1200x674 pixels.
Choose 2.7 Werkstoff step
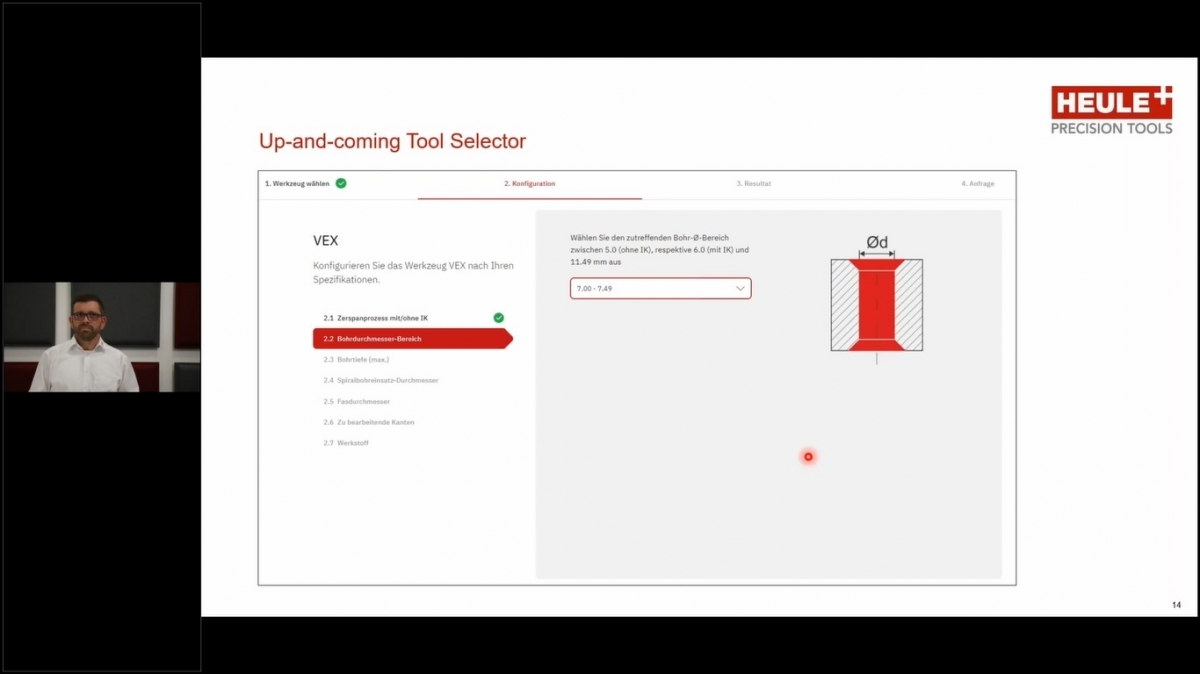pyautogui.click(x=346, y=443)
